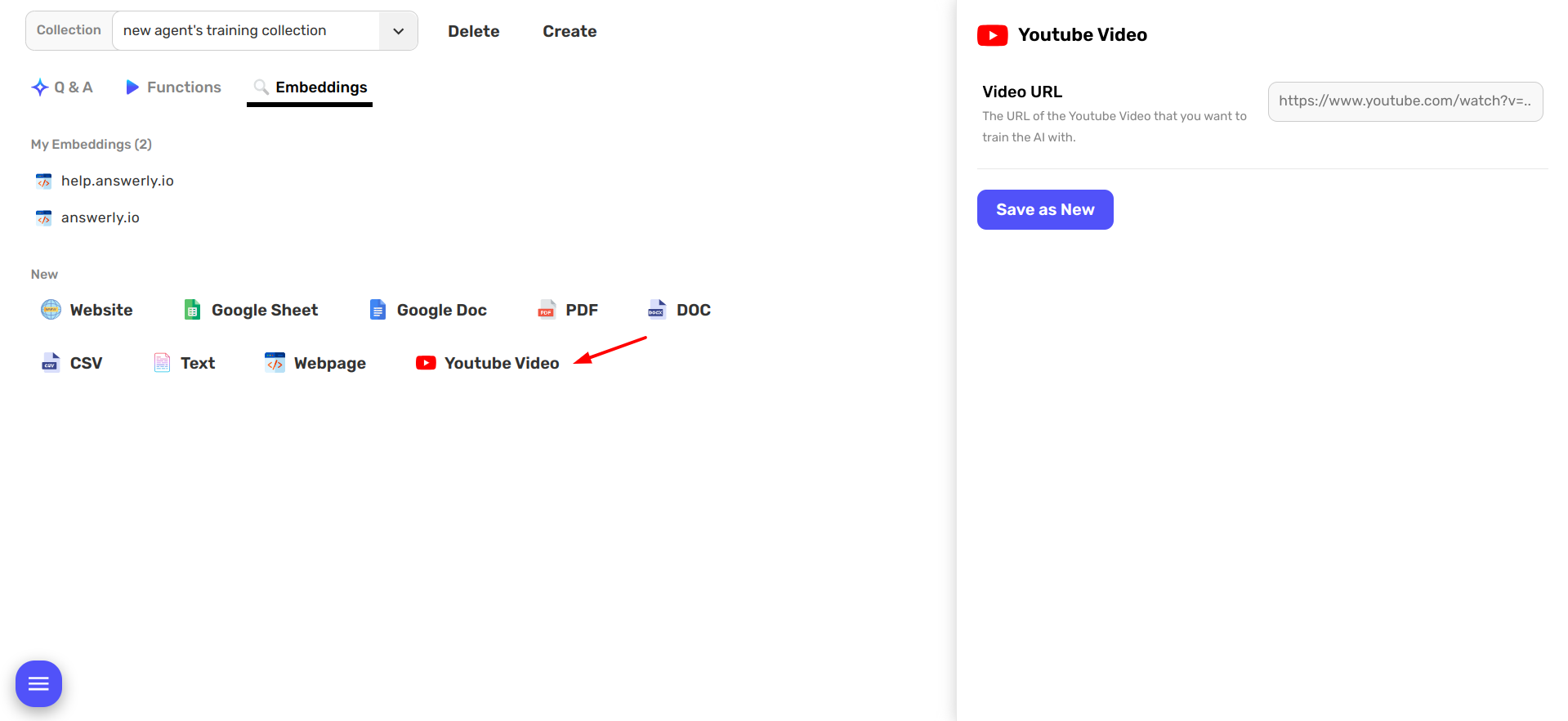
Task: Add a new Youtube Video embedding
Action: [488, 363]
